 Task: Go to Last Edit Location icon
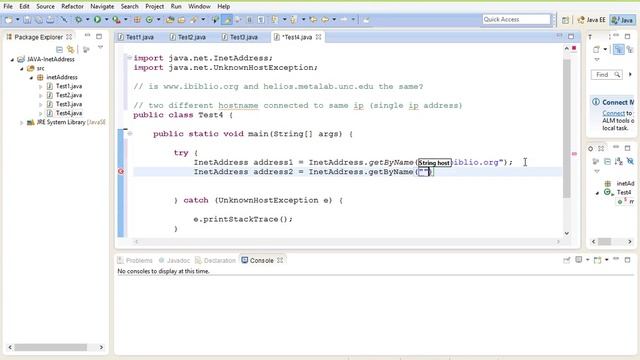pyautogui.click(x=313, y=20)
